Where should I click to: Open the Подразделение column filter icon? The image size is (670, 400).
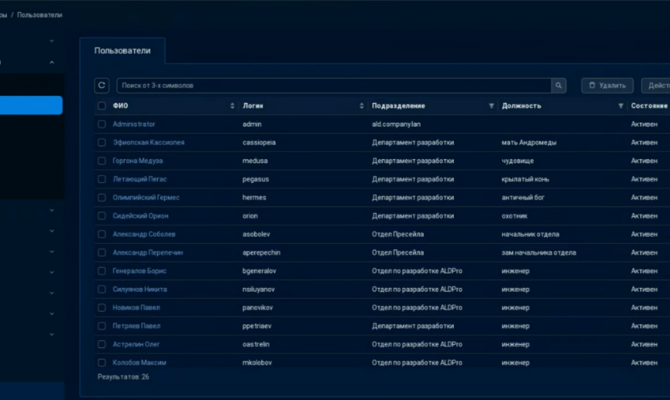click(491, 106)
